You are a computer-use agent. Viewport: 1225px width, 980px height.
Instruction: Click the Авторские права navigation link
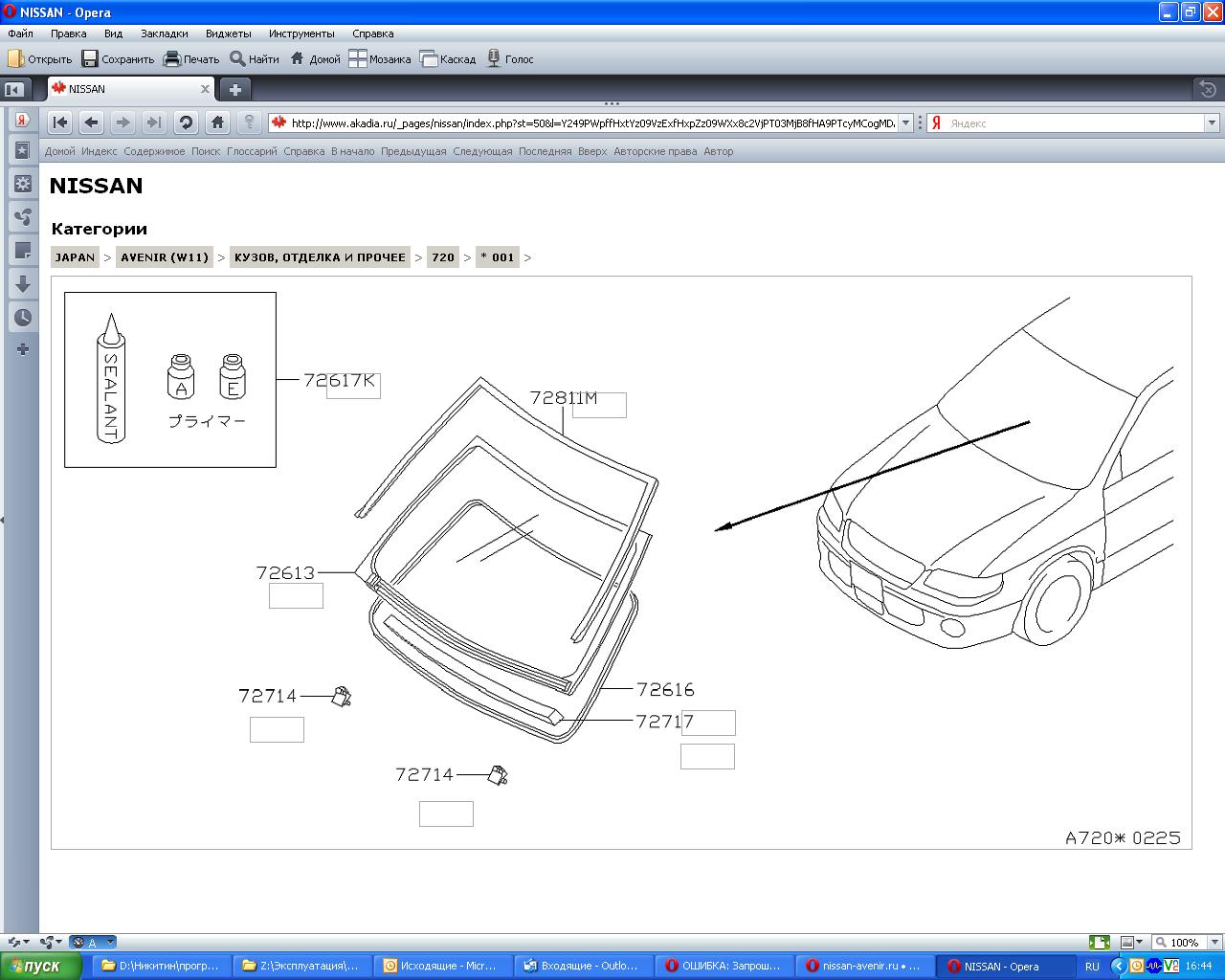point(656,151)
